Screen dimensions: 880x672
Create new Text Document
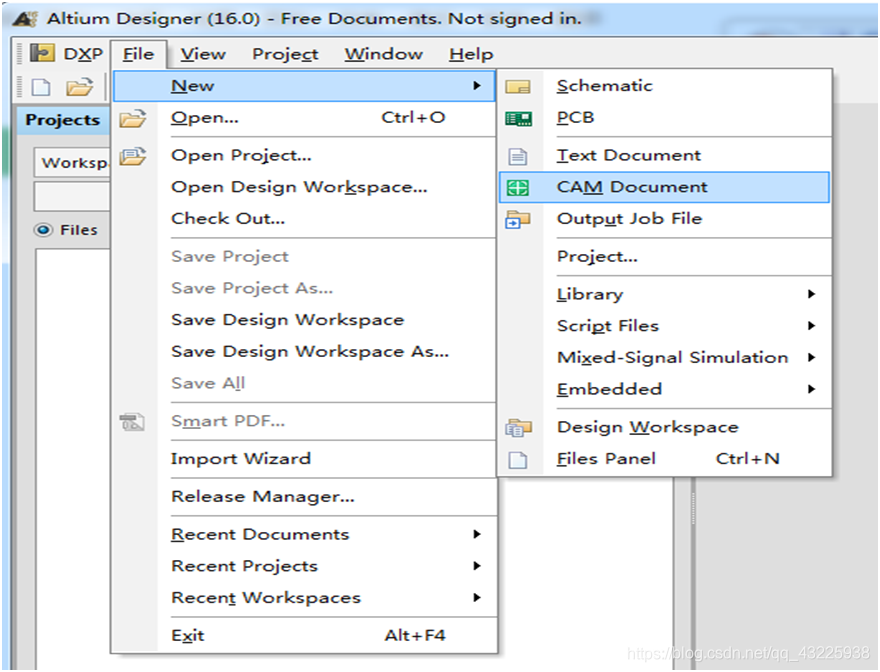(x=664, y=156)
